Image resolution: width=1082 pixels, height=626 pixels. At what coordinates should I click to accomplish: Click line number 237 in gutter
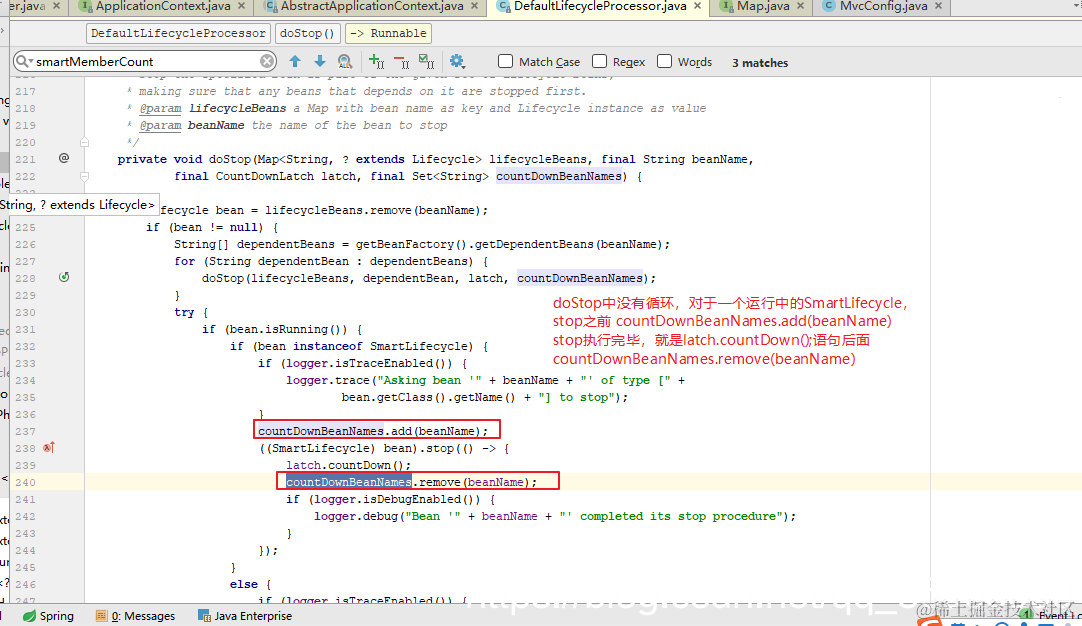[26, 431]
